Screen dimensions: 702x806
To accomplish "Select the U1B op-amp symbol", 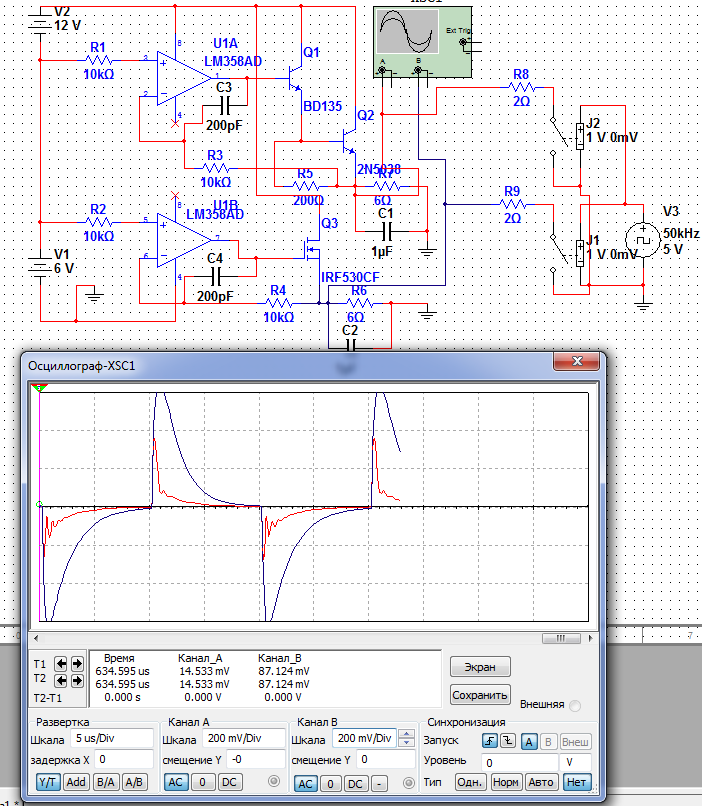I will 183,240.
